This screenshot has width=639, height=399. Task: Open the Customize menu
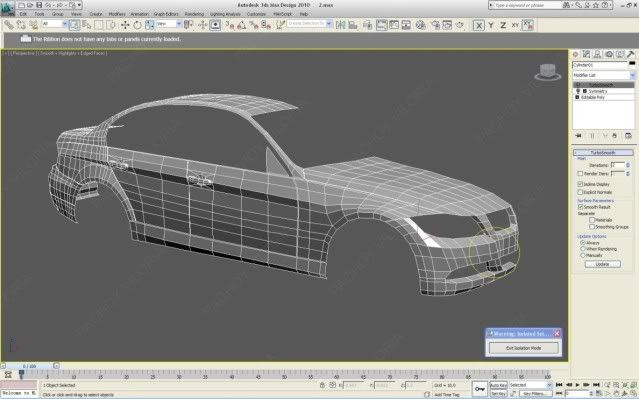click(256, 14)
